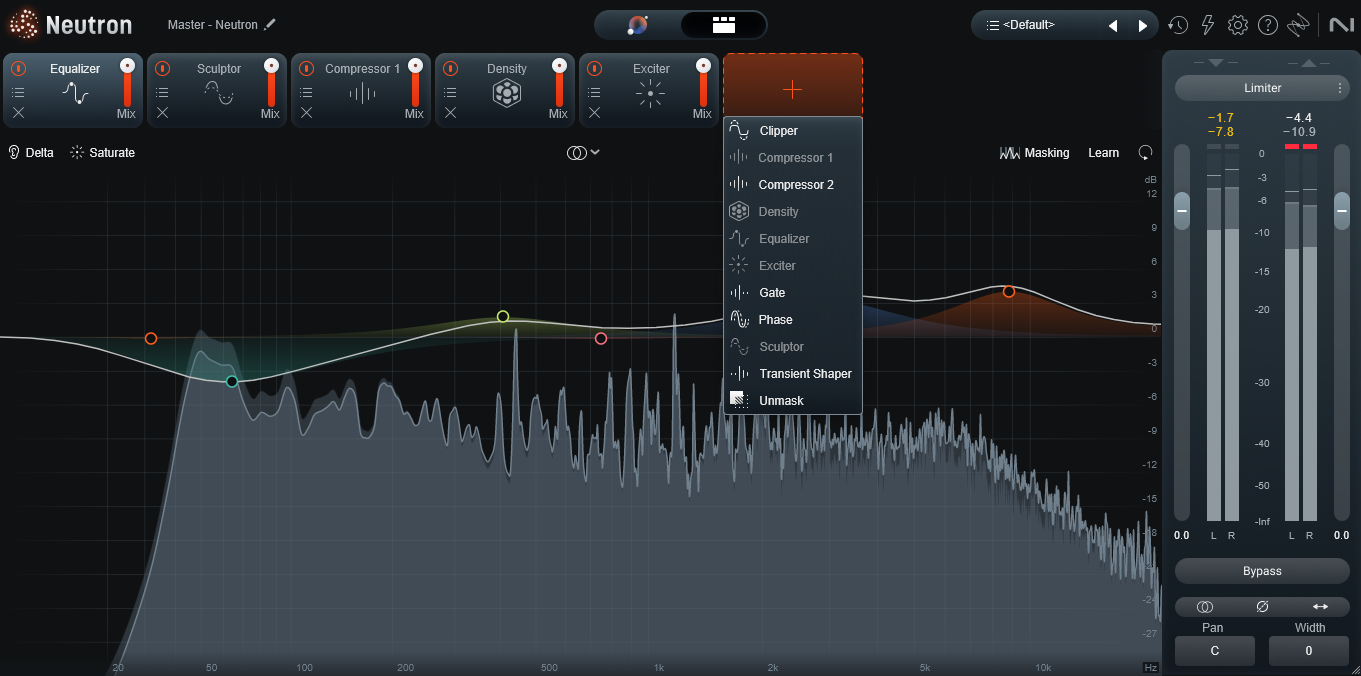Click the Equalizer Mix slider

click(127, 82)
